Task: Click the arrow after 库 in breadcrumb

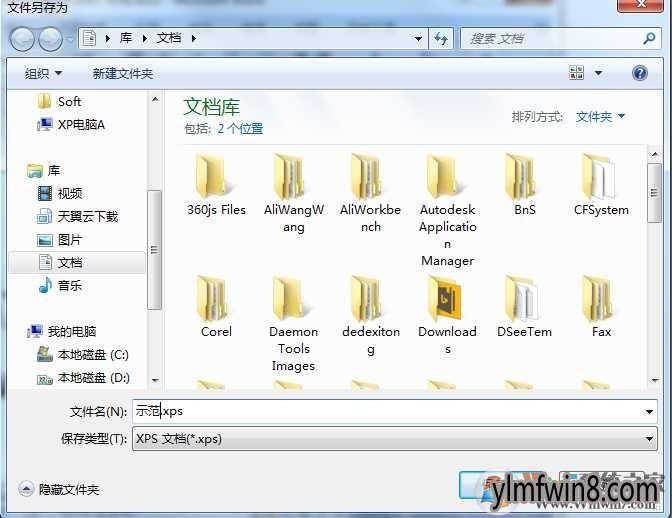Action: pyautogui.click(x=145, y=39)
